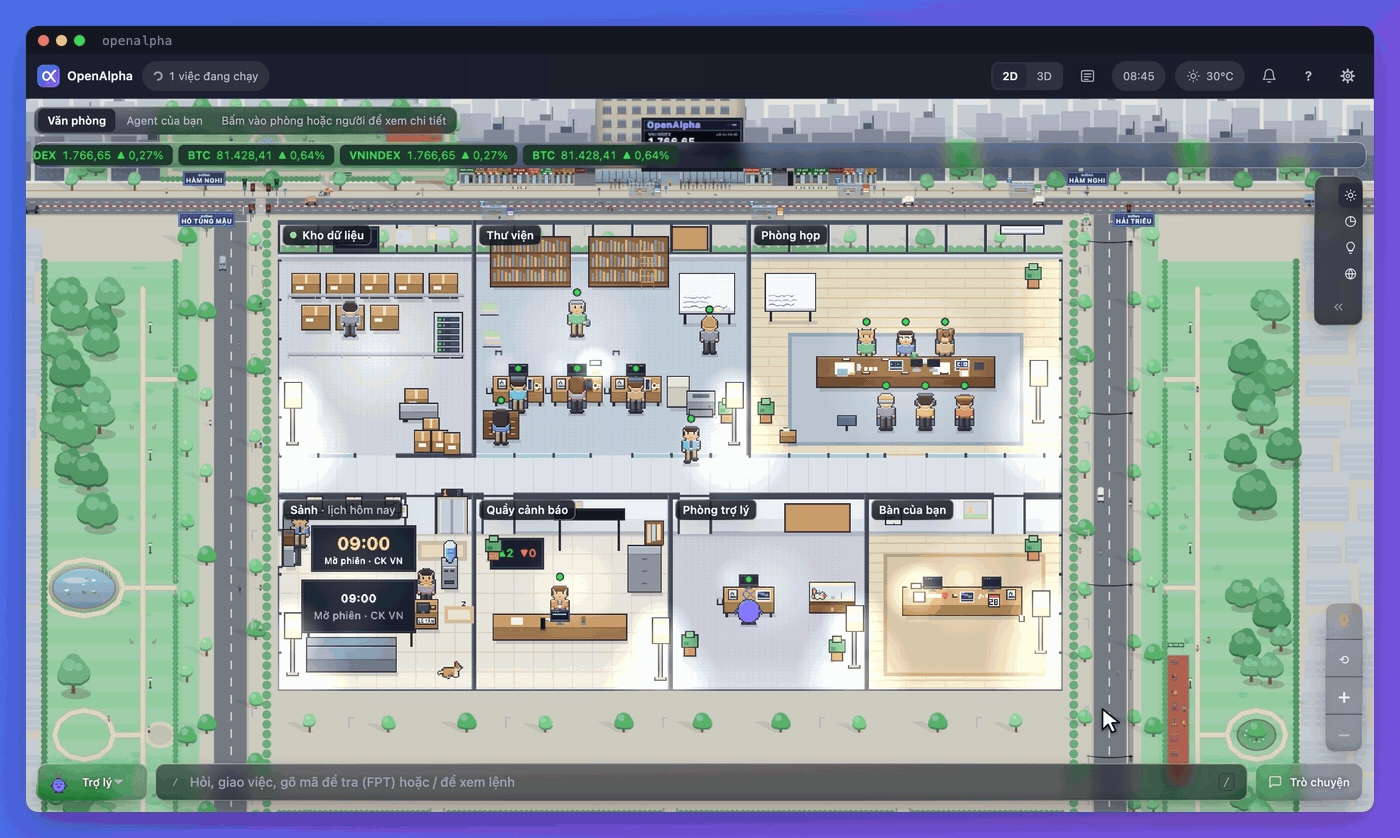Viewport: 1400px width, 838px height.
Task: Click the orange location pin control
Action: 1344,621
